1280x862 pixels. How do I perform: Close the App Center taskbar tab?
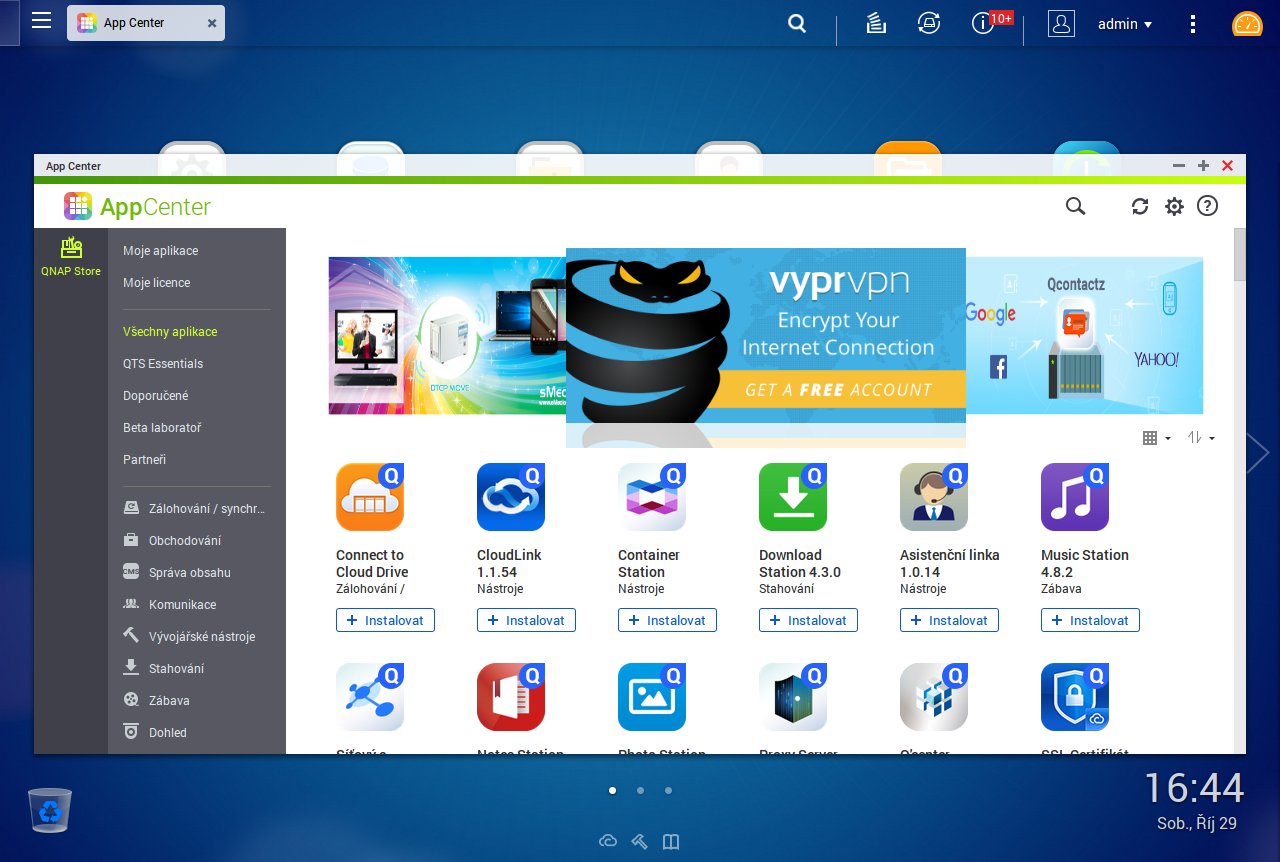pos(212,23)
